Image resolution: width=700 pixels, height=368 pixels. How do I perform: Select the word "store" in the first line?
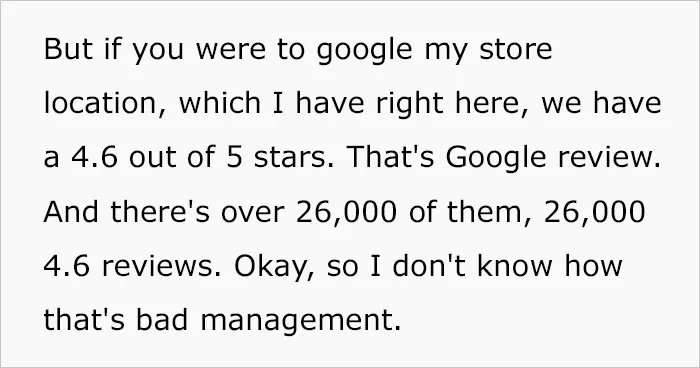point(516,49)
